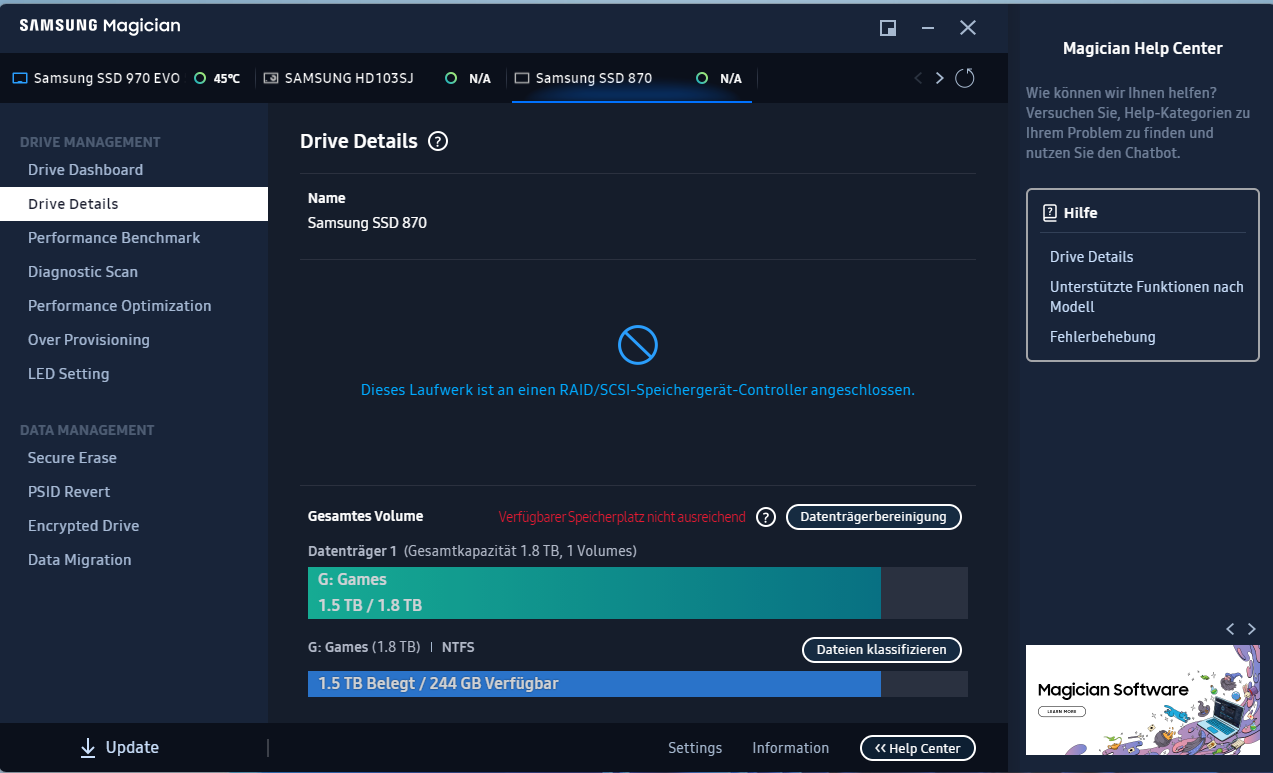Image resolution: width=1273 pixels, height=773 pixels.
Task: Click the Samsung SSD 870 drive icon
Action: pyautogui.click(x=521, y=78)
